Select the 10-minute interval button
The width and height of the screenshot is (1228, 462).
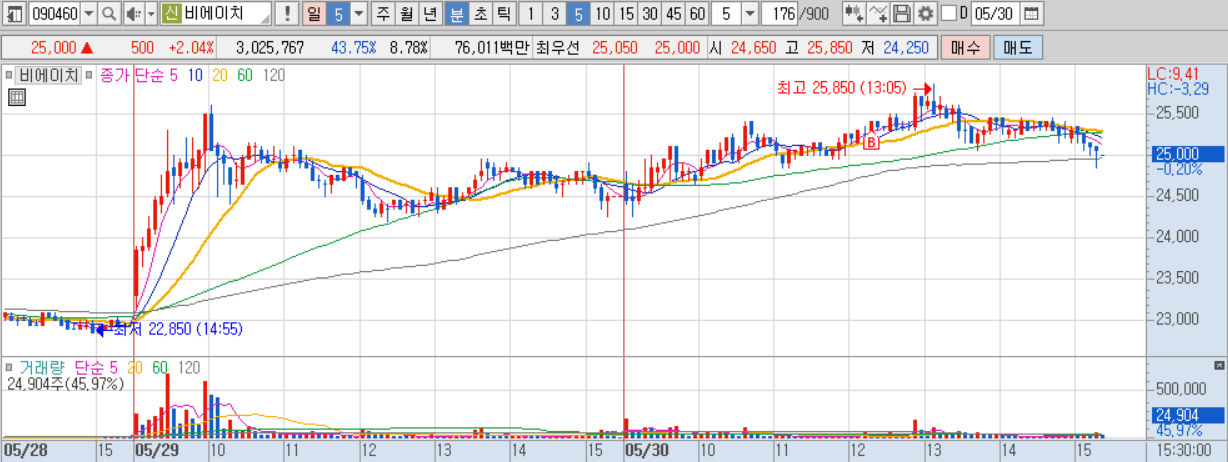pos(602,14)
